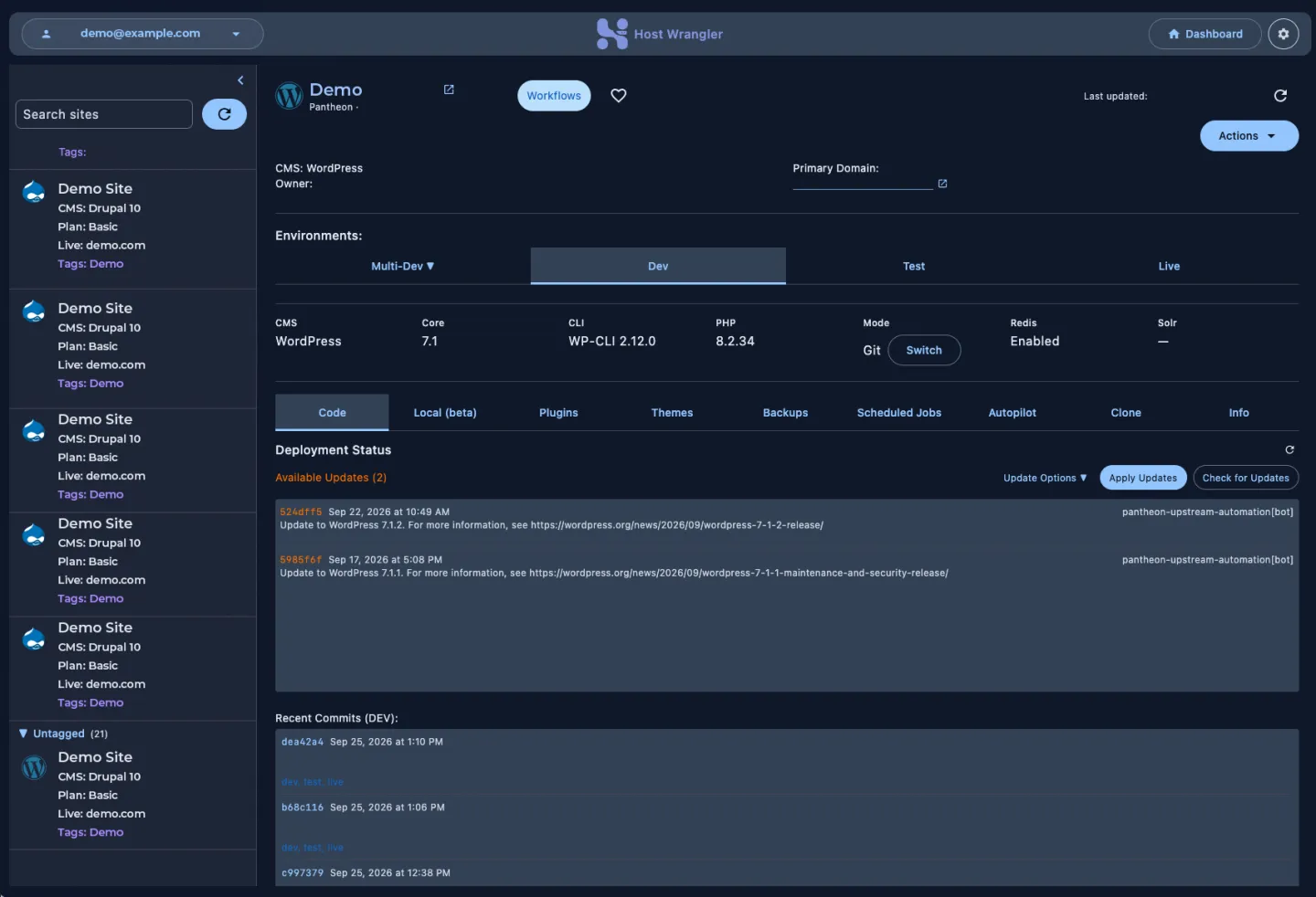This screenshot has height=897, width=1316.
Task: Click the Primary Domain underlined field
Action: (x=863, y=183)
